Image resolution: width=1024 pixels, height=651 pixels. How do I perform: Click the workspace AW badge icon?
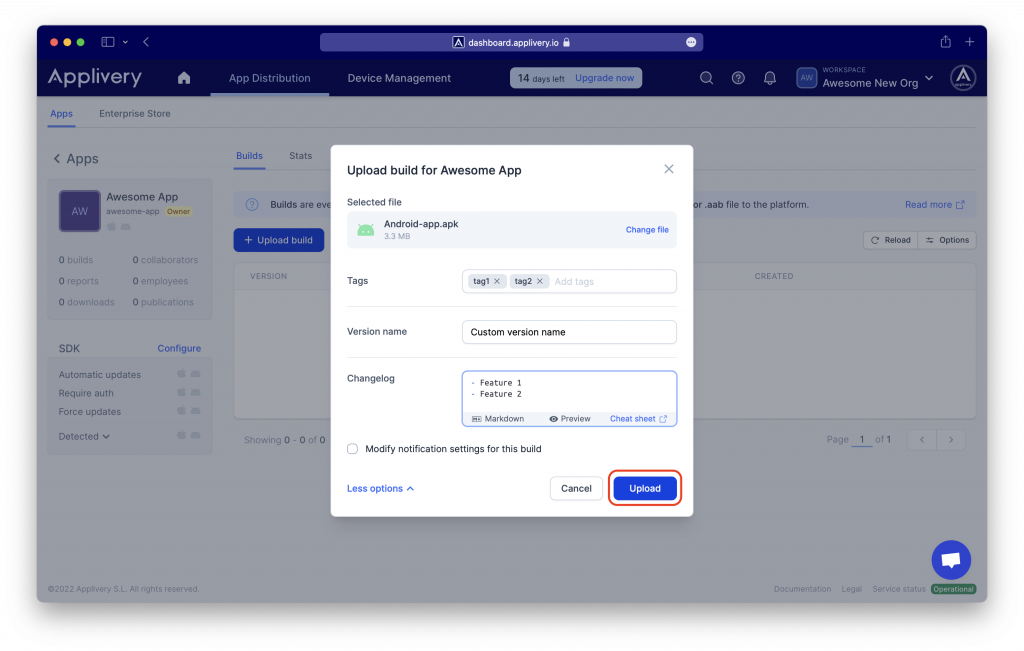coord(807,78)
